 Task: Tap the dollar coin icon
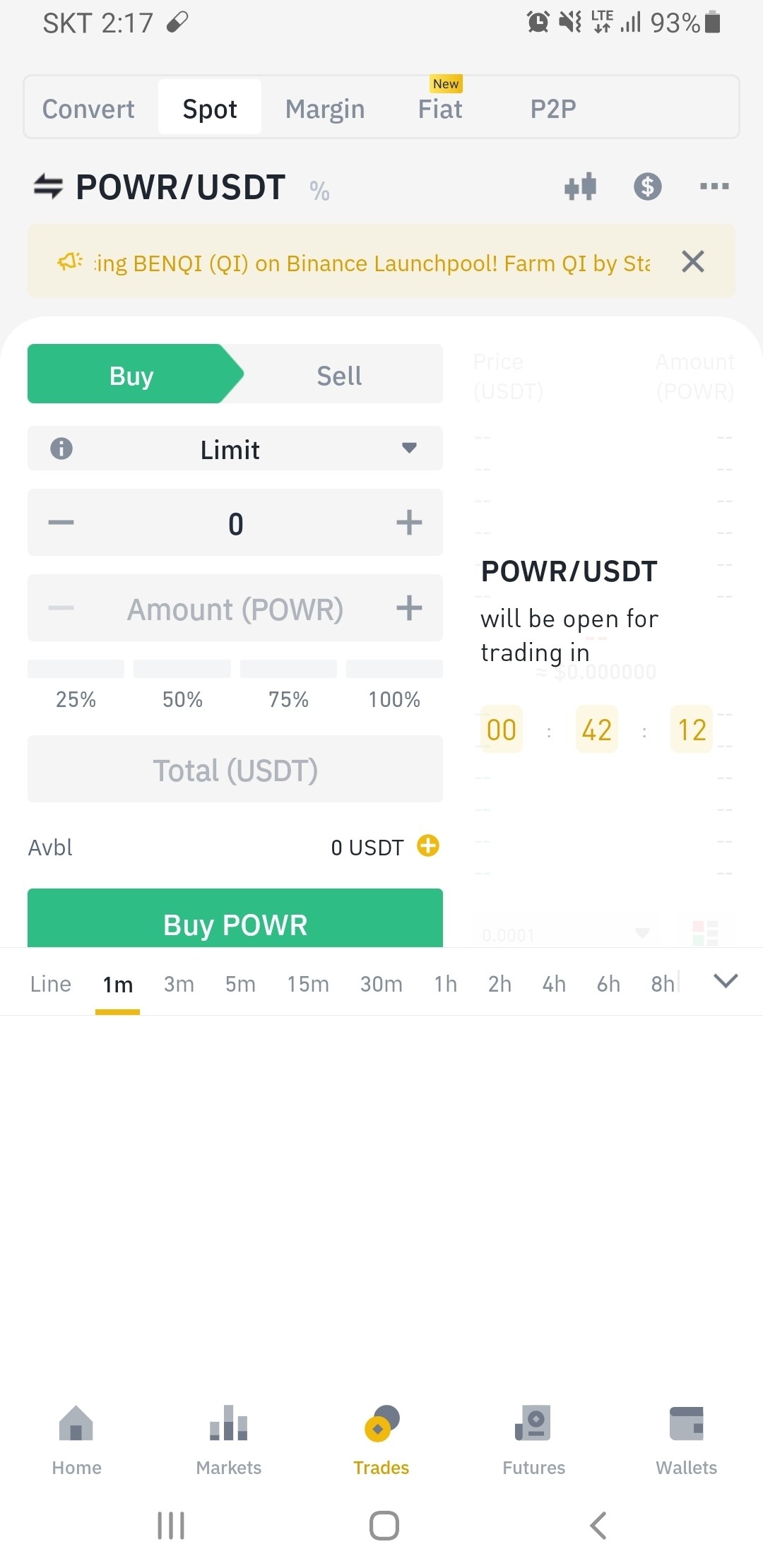coord(647,187)
